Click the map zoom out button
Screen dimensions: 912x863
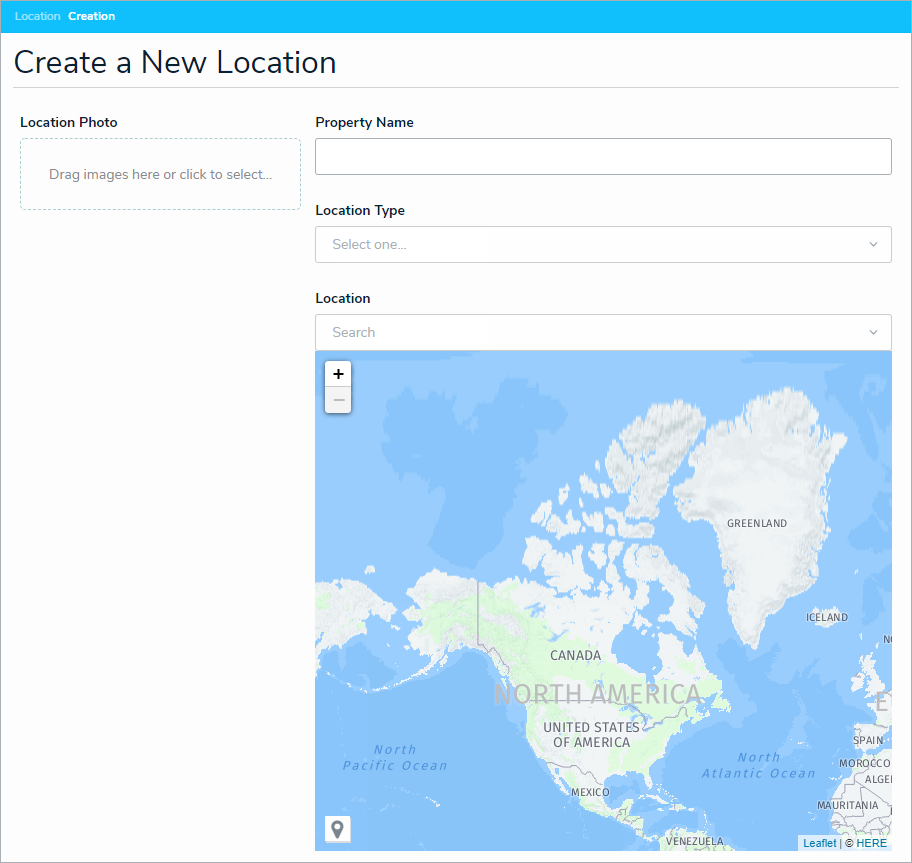tap(338, 400)
